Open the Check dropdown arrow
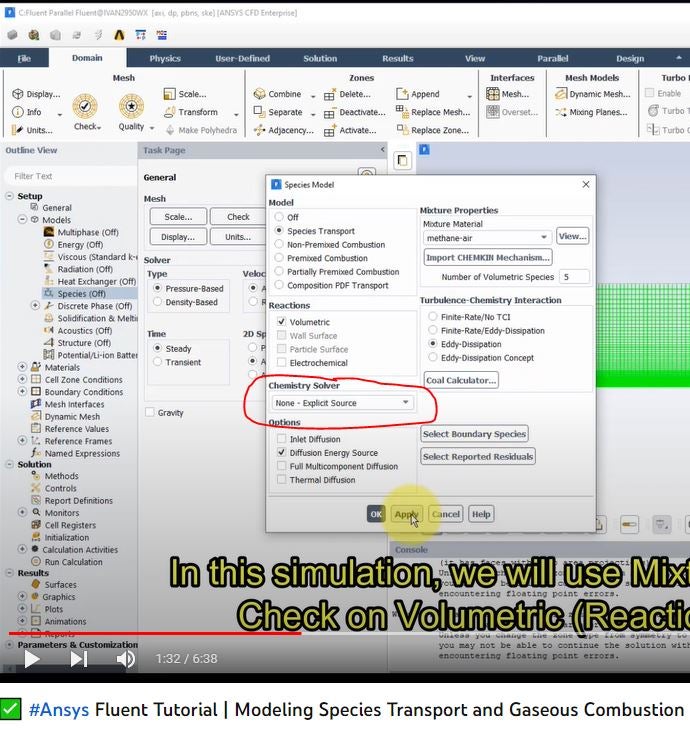 point(99,128)
